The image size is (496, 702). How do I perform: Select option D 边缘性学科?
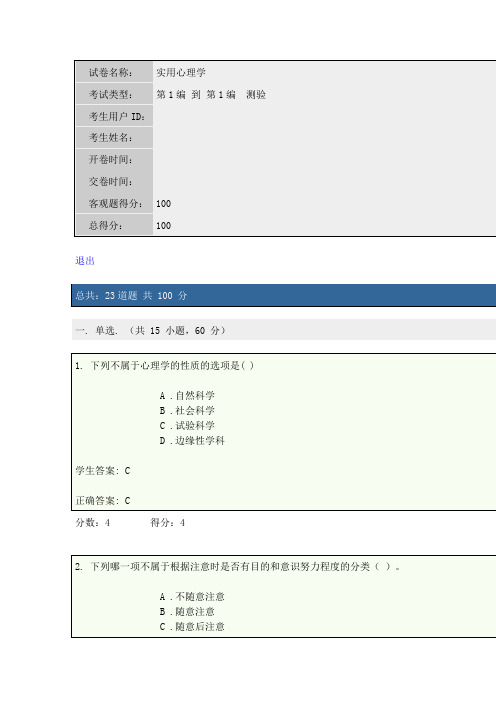[x=192, y=441]
